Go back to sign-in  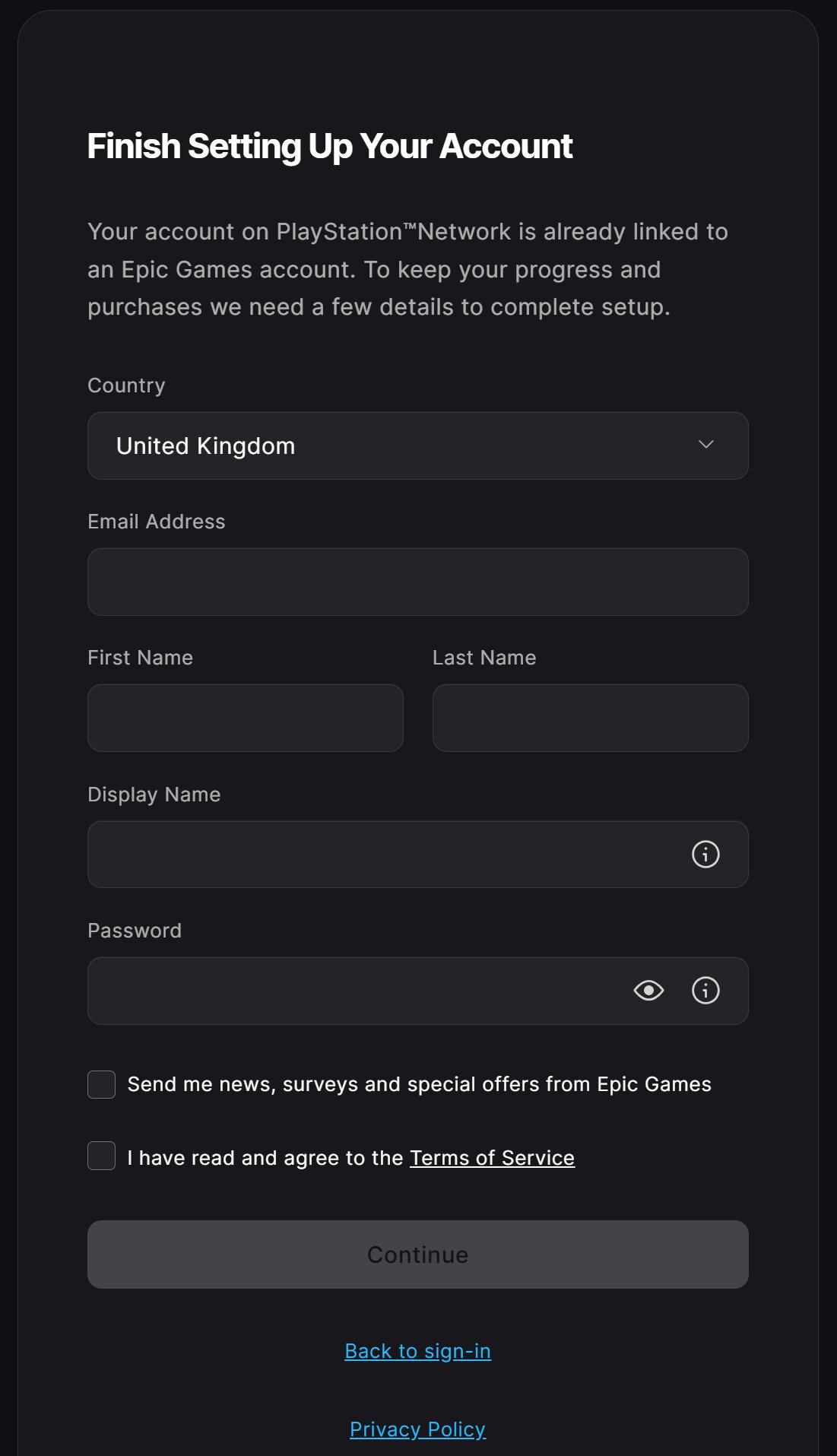coord(417,1350)
